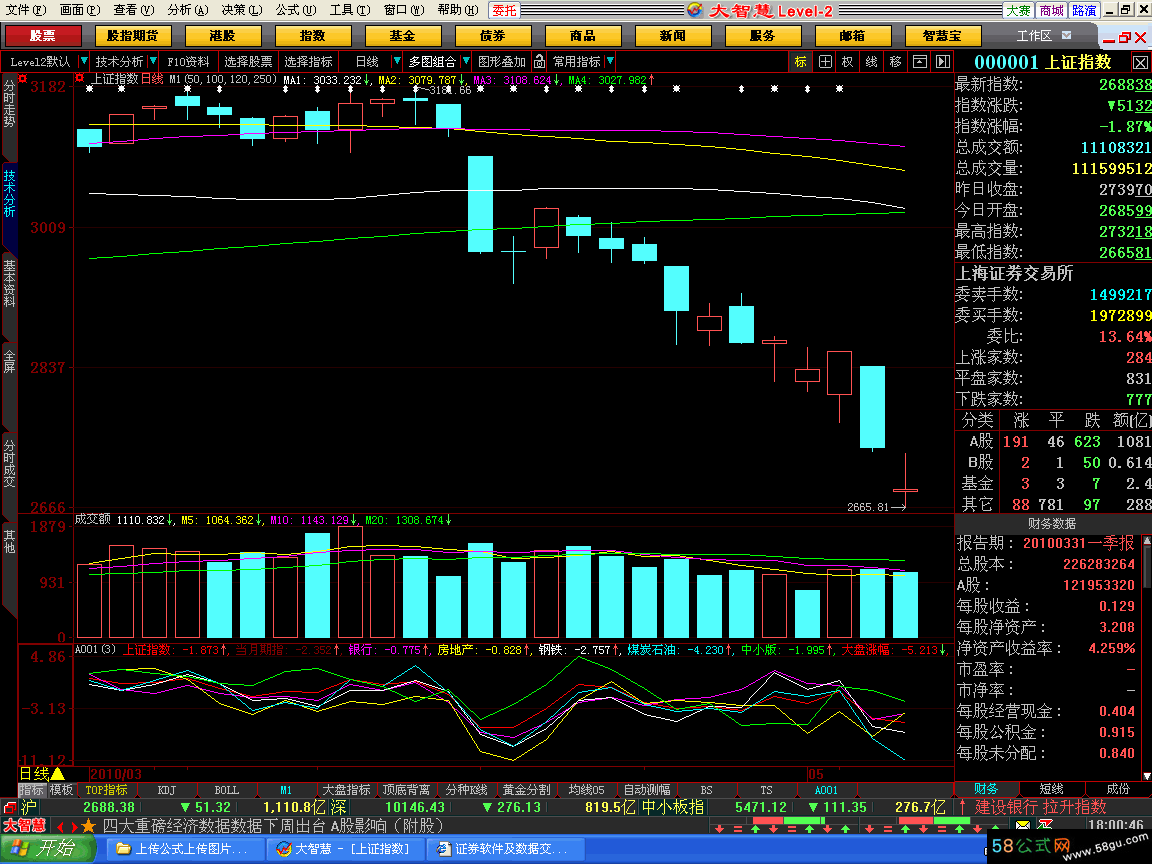Viewport: 1152px width, 864px height.
Task: Open dropdown arrow next to 多图组合
Action: click(466, 62)
